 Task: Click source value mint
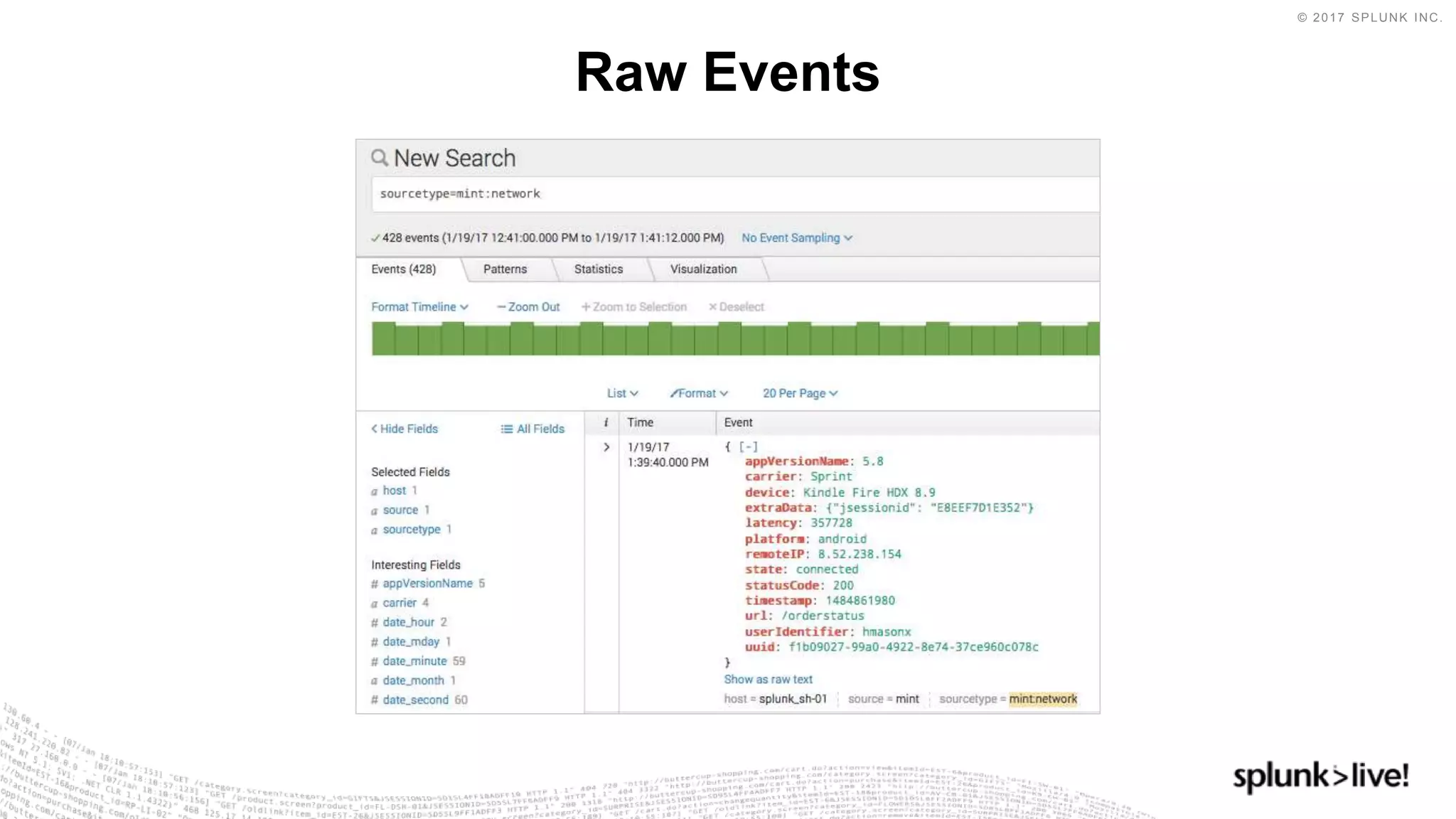click(907, 699)
